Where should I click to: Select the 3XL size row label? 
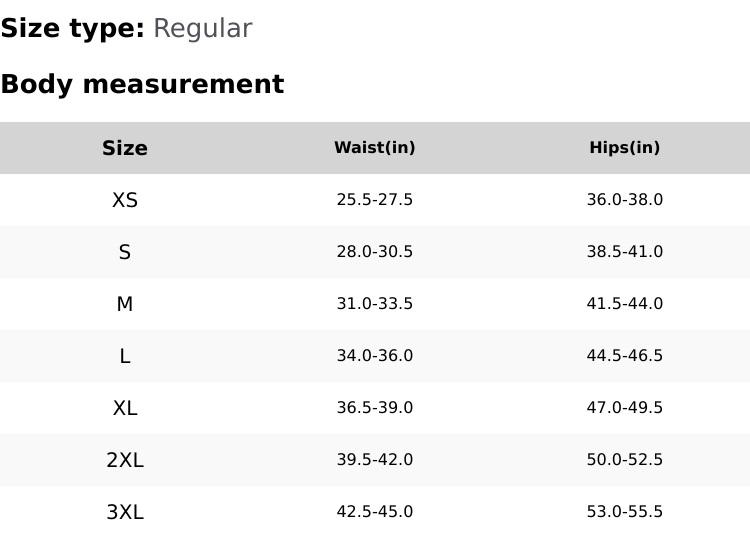pos(125,512)
